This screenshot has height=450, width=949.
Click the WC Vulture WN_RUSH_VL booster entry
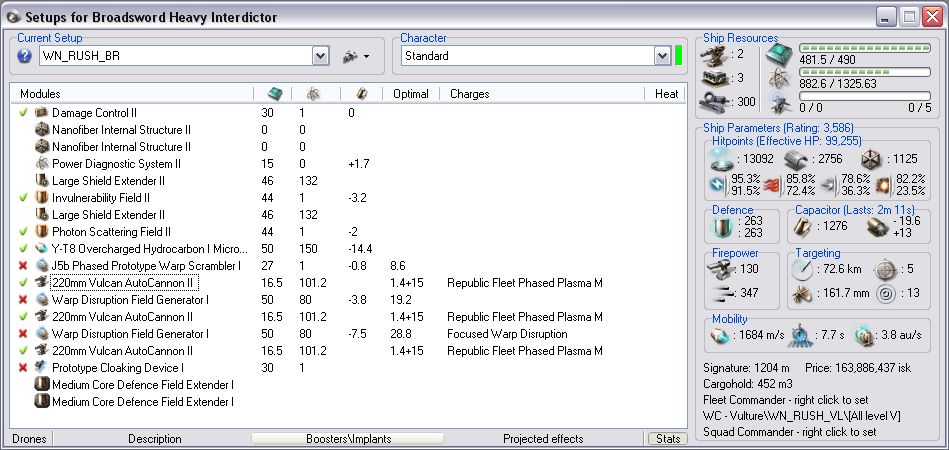[x=801, y=416]
